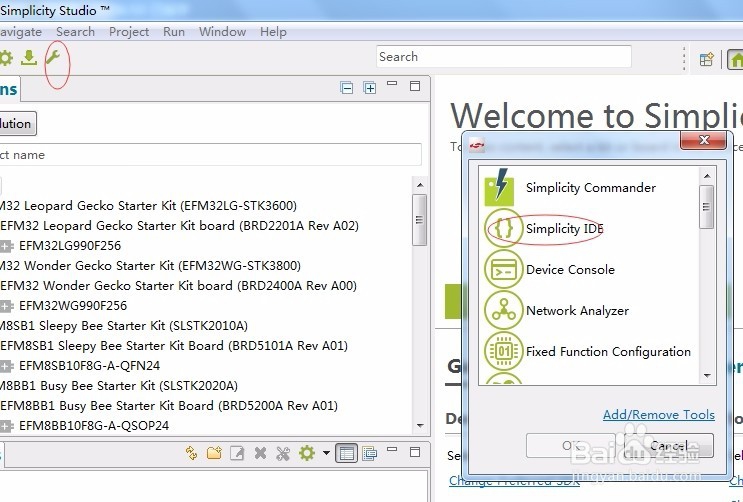This screenshot has width=743, height=502.
Task: Click the wrench and screwdriver icon in lower panel
Action: pos(283,453)
